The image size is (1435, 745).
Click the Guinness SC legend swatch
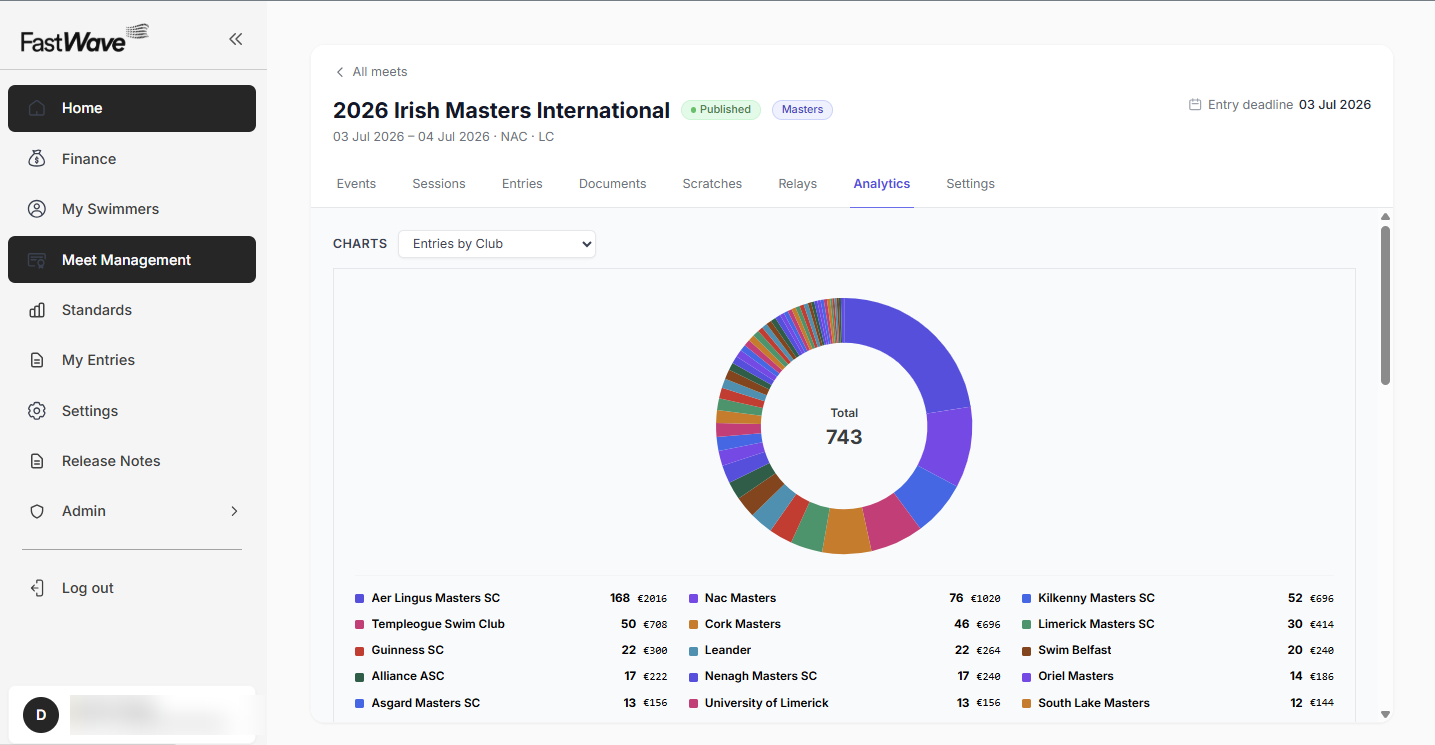click(x=360, y=650)
